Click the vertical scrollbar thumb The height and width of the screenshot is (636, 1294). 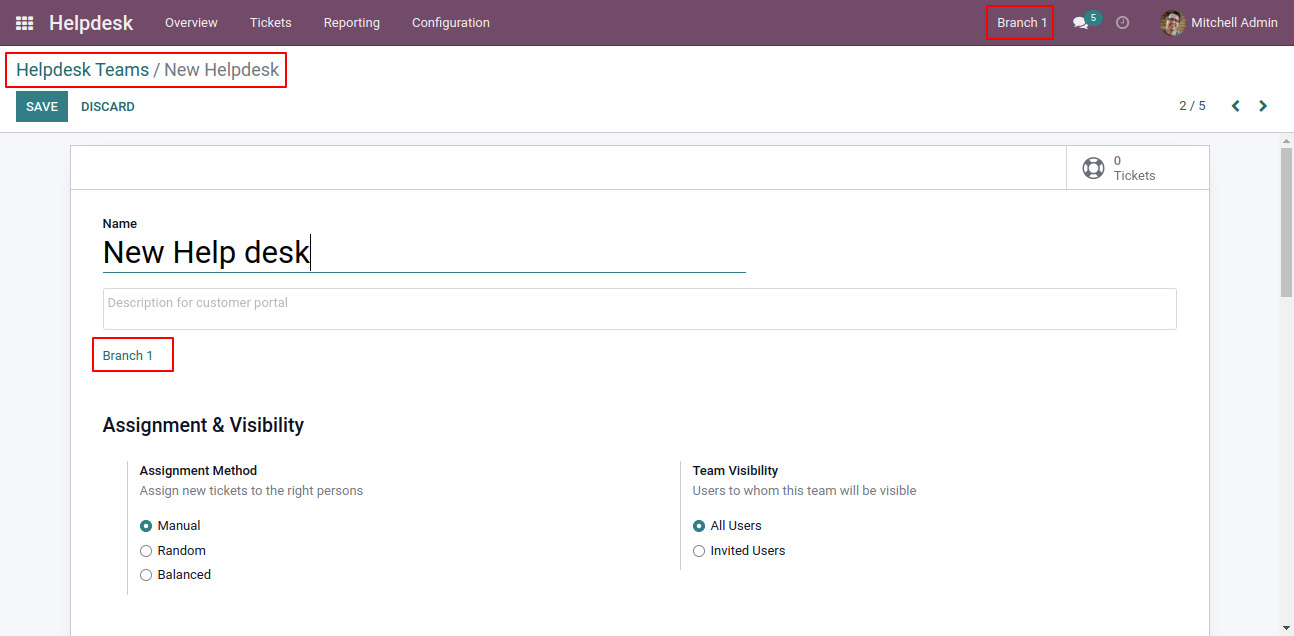[x=1286, y=222]
